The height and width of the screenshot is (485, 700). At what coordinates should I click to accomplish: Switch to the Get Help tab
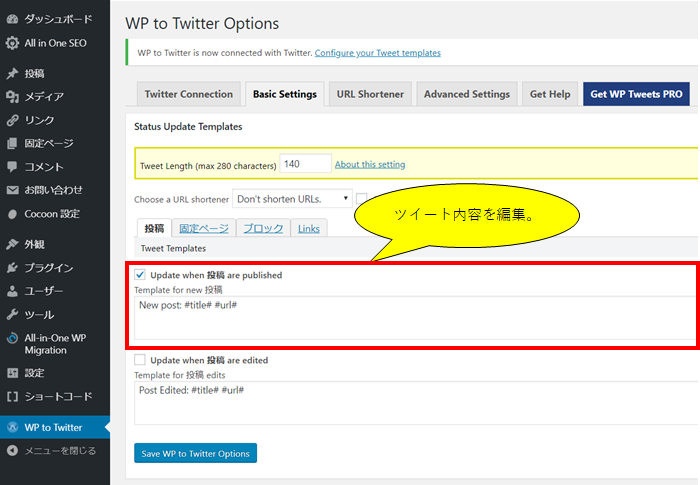coord(550,94)
